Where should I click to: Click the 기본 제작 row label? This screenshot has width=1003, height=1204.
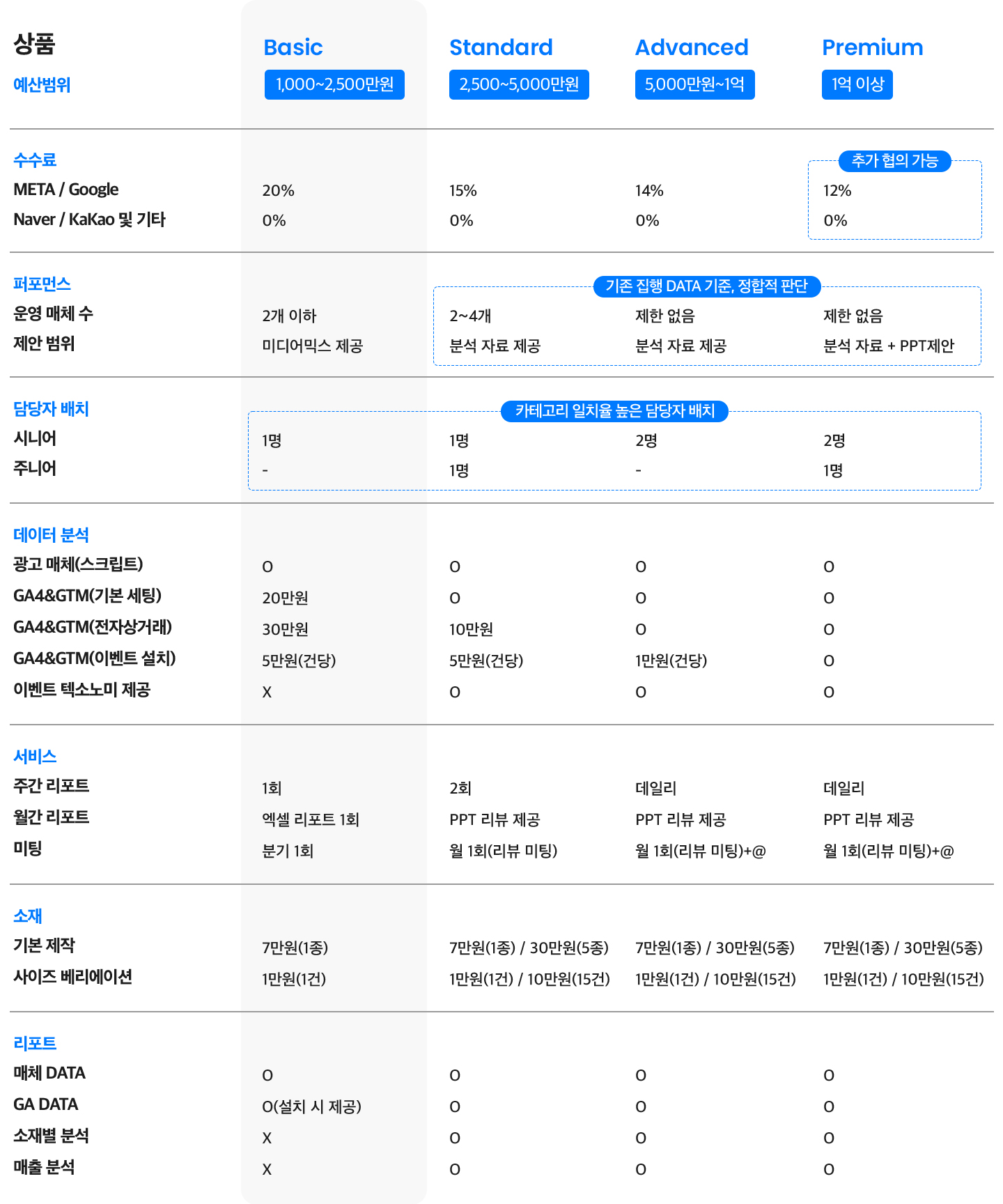tap(44, 946)
